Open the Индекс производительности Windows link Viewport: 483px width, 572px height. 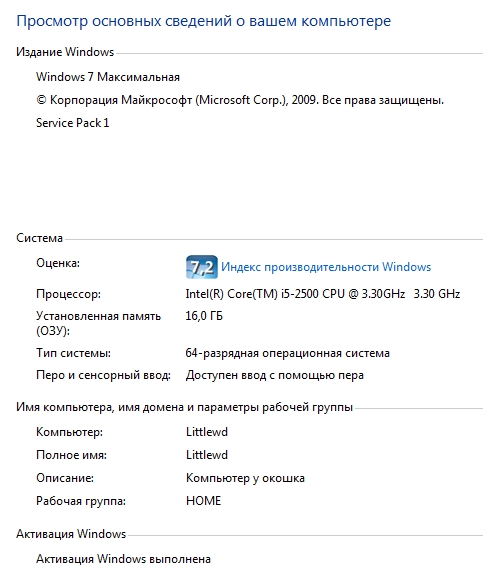pyautogui.click(x=326, y=267)
